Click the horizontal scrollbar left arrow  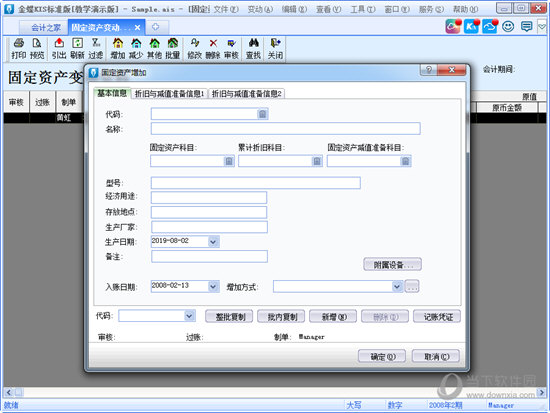click(9, 392)
